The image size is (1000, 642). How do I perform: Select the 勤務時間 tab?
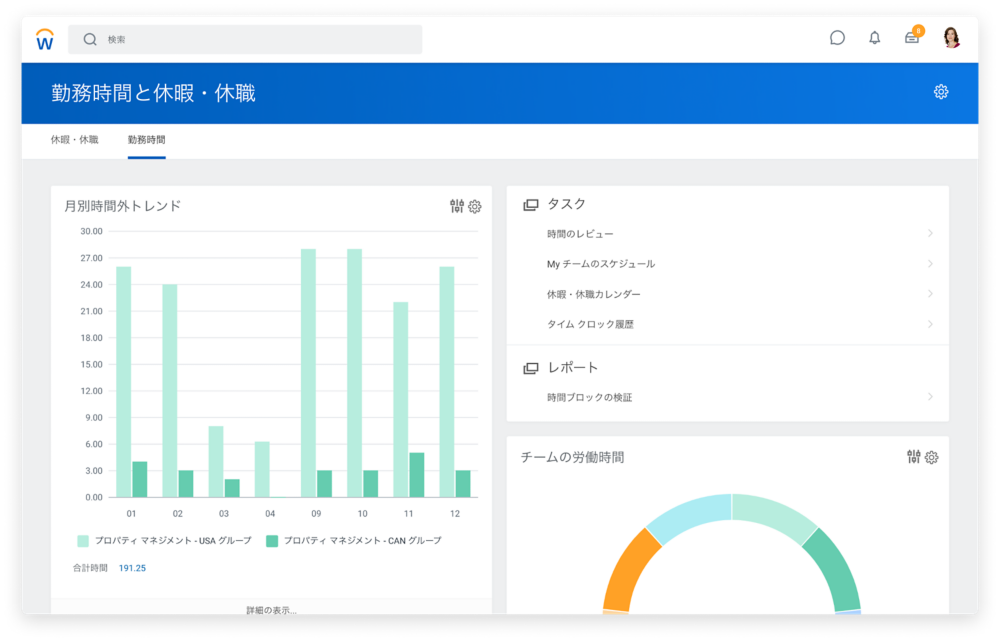pos(146,140)
